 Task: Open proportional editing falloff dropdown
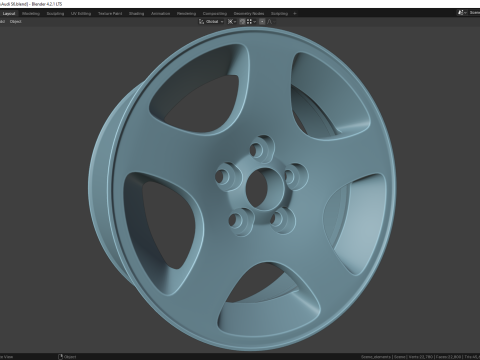click(271, 22)
